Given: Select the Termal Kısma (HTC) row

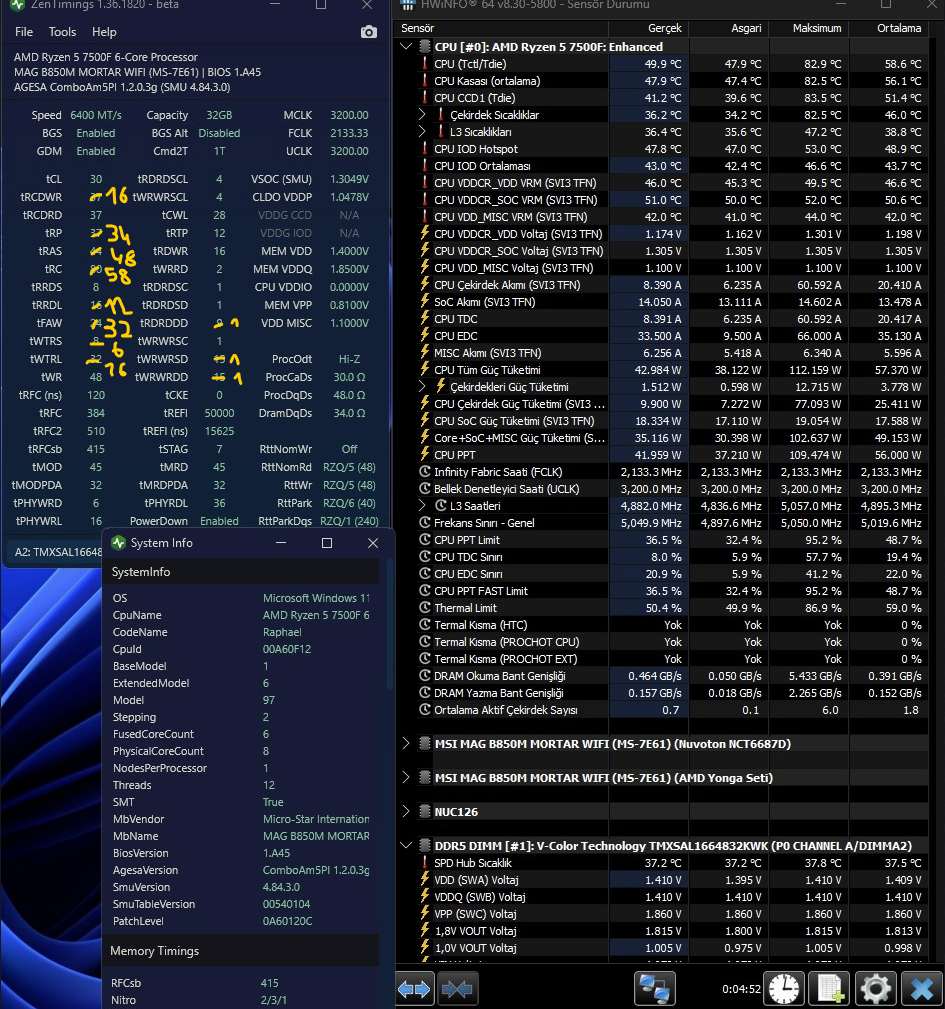Looking at the screenshot, I should point(662,624).
